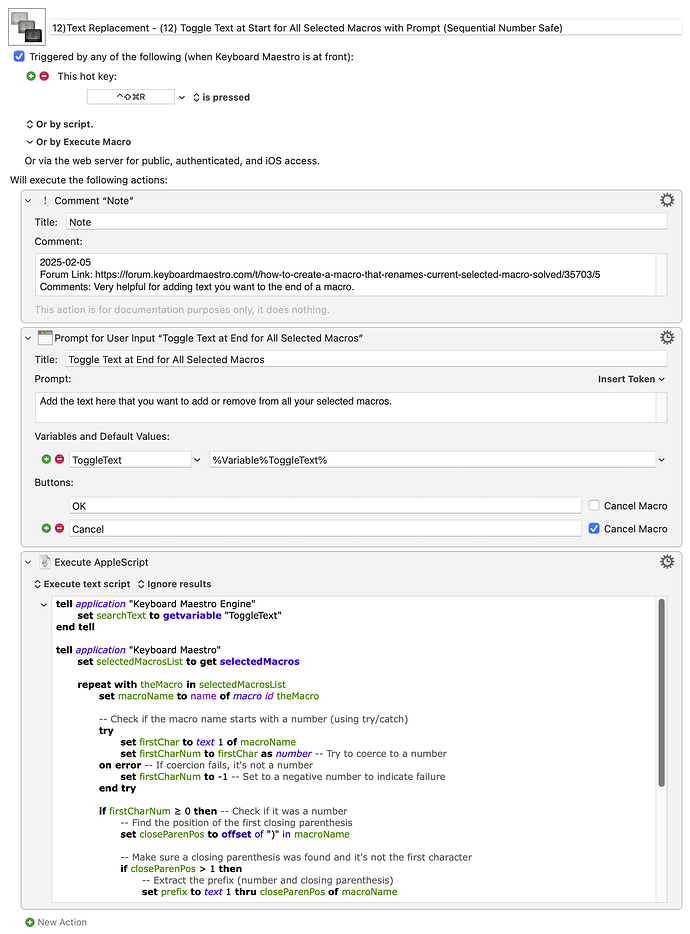Click the New Action button

click(x=56, y=922)
